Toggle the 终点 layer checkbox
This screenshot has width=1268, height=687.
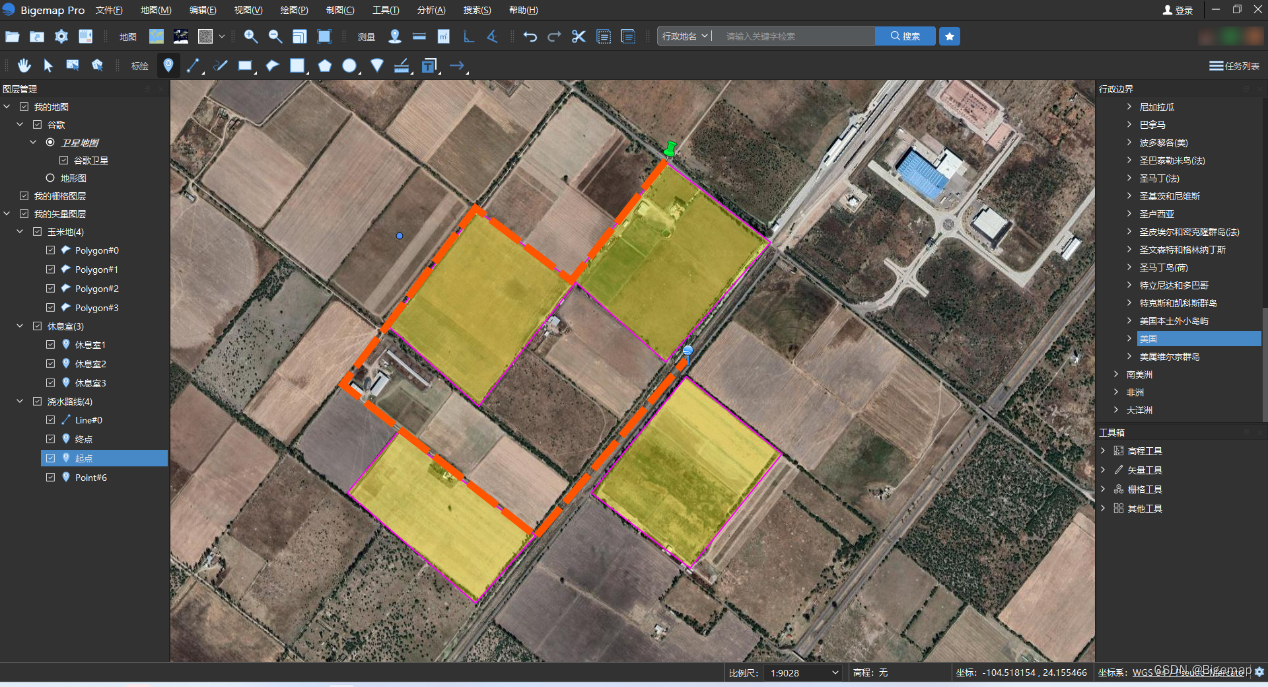(51, 439)
